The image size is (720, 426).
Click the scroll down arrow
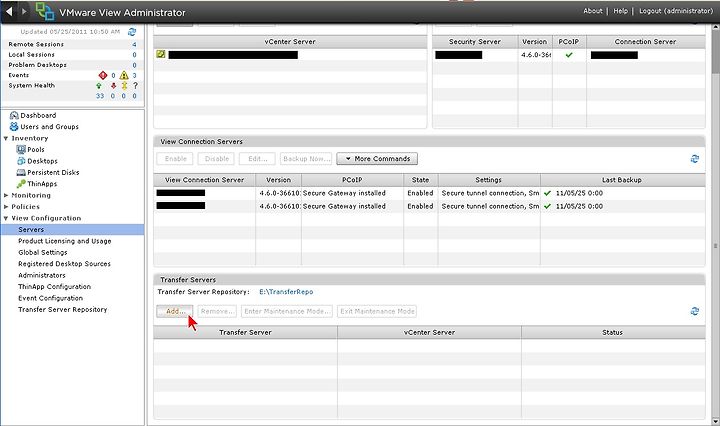pyautogui.click(x=715, y=421)
